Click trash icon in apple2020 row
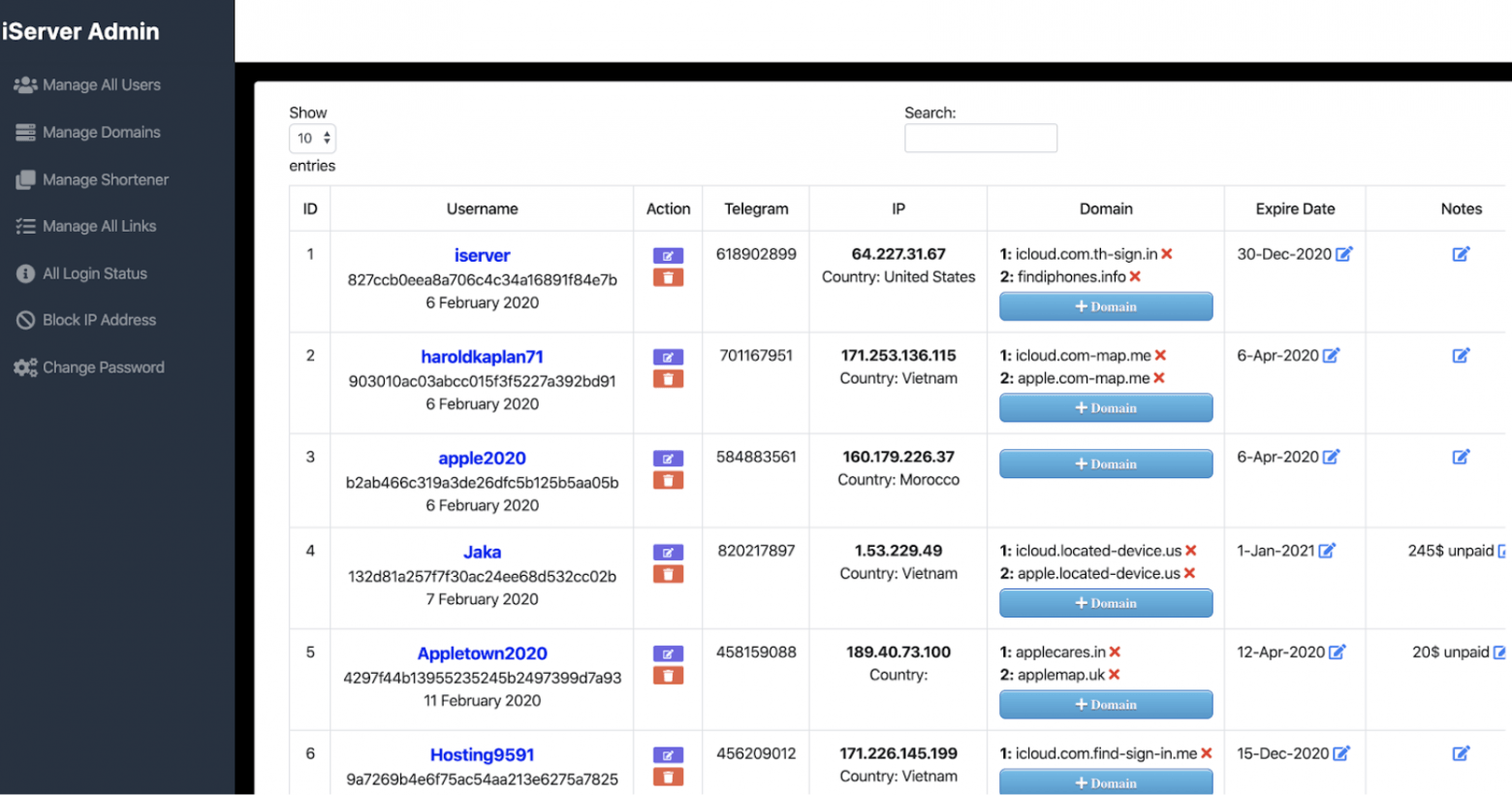The image size is (1512, 795). pyautogui.click(x=668, y=480)
